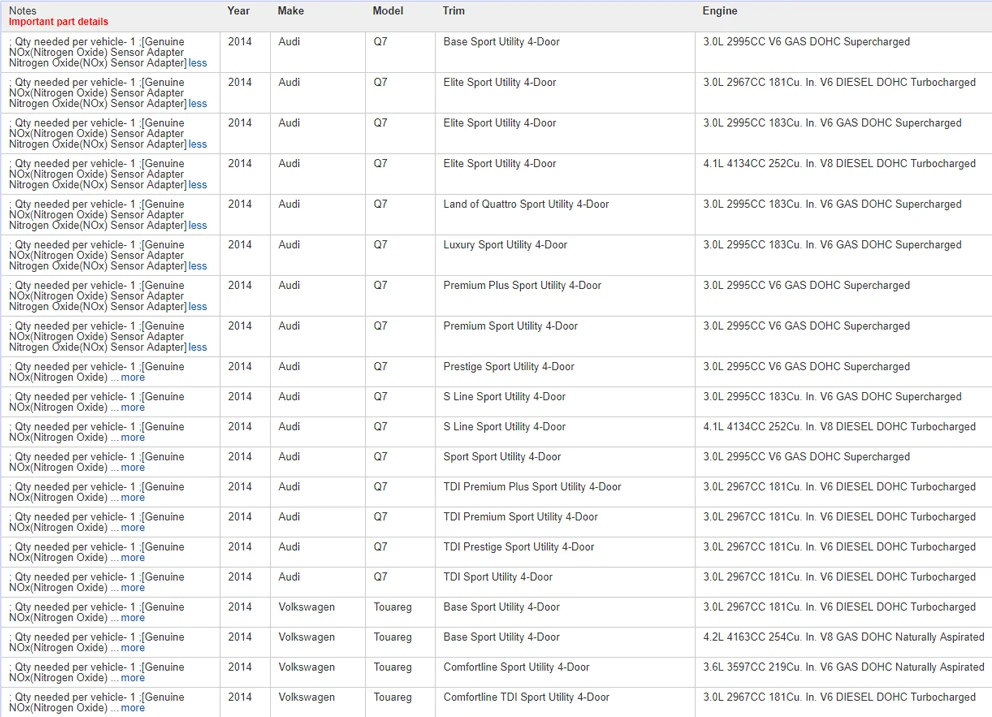
Task: Click year 2014 in Audi Q7 Base row
Action: tap(240, 42)
